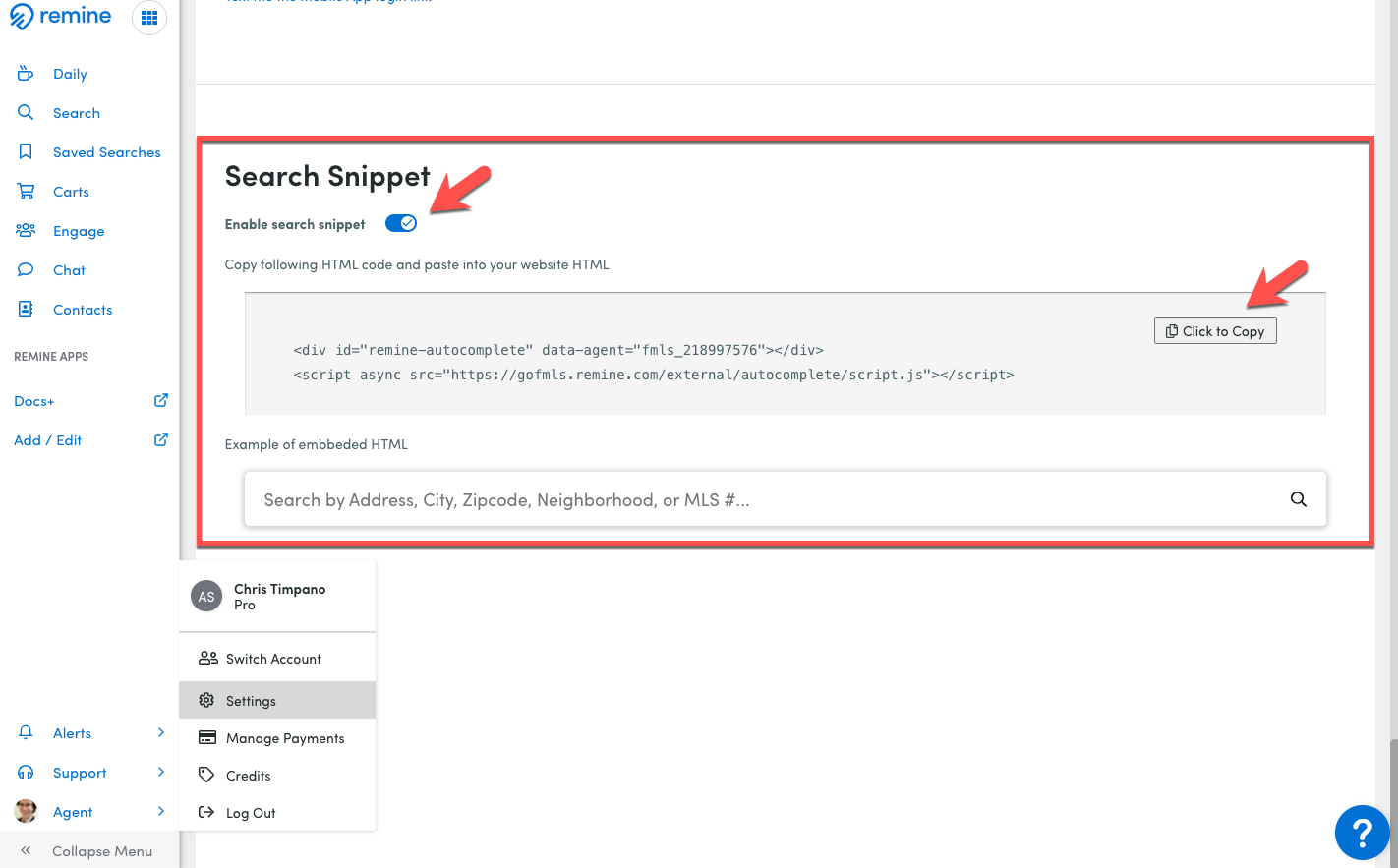Expand Support chevron arrow
This screenshot has height=868, width=1398.
pos(161,772)
